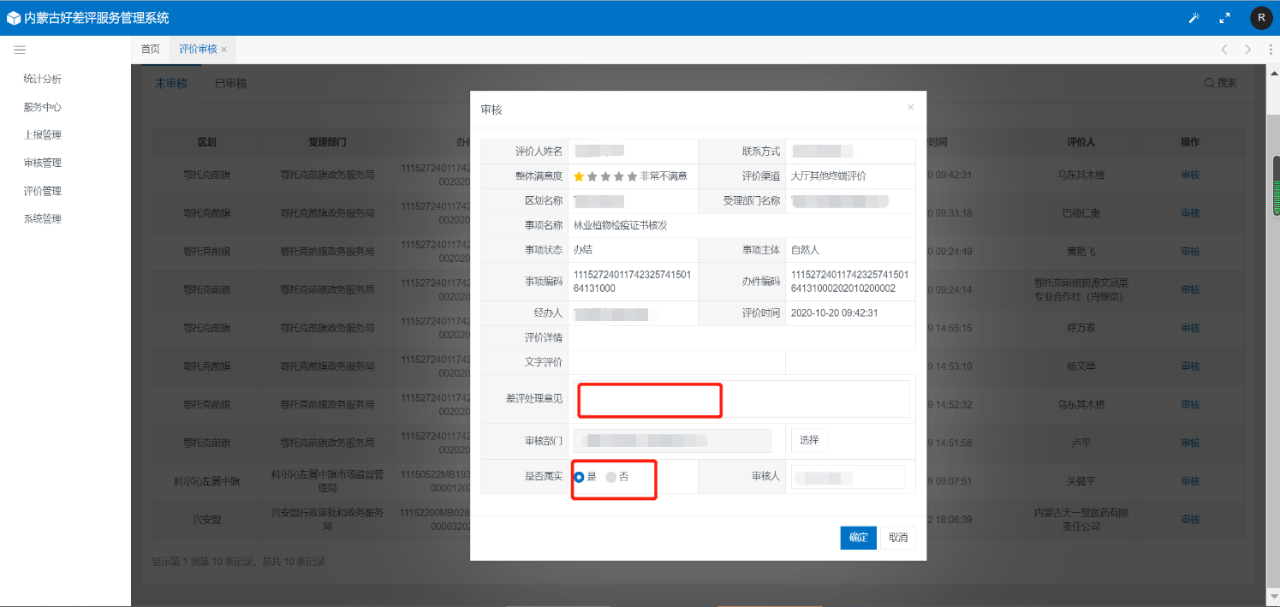Click 审核 link in 杨文举 row
The height and width of the screenshot is (607, 1280).
click(1190, 366)
